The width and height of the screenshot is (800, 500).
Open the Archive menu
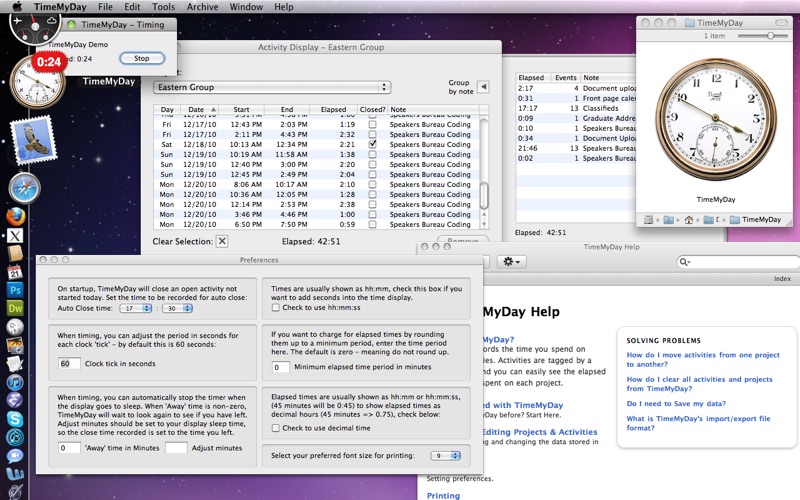click(x=202, y=7)
